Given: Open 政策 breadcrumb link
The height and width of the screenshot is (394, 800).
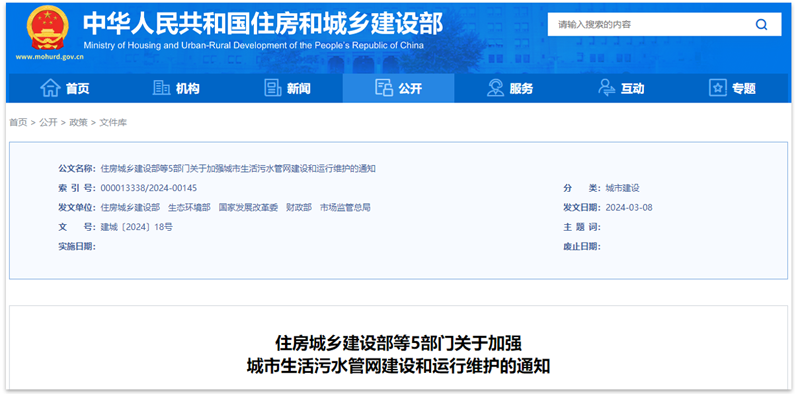Looking at the screenshot, I should coord(79,122).
